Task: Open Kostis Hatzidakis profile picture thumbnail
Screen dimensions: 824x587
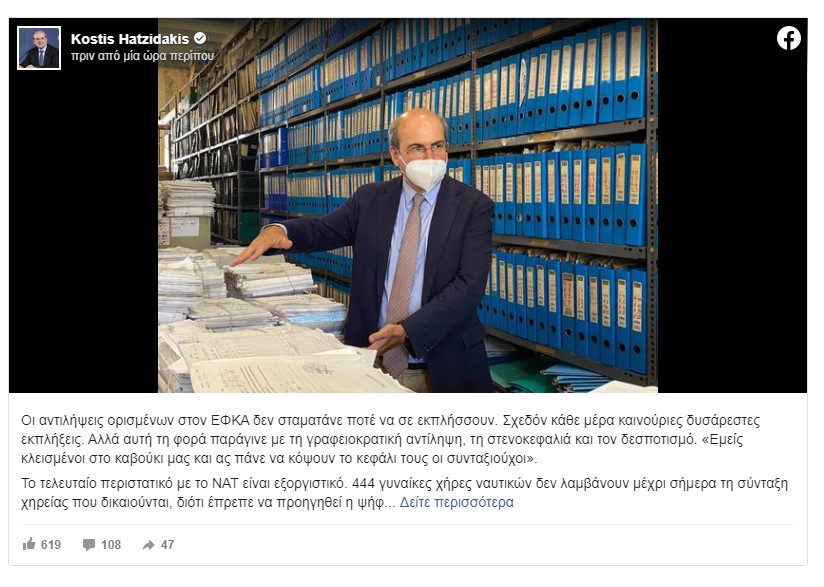Action: [39, 48]
